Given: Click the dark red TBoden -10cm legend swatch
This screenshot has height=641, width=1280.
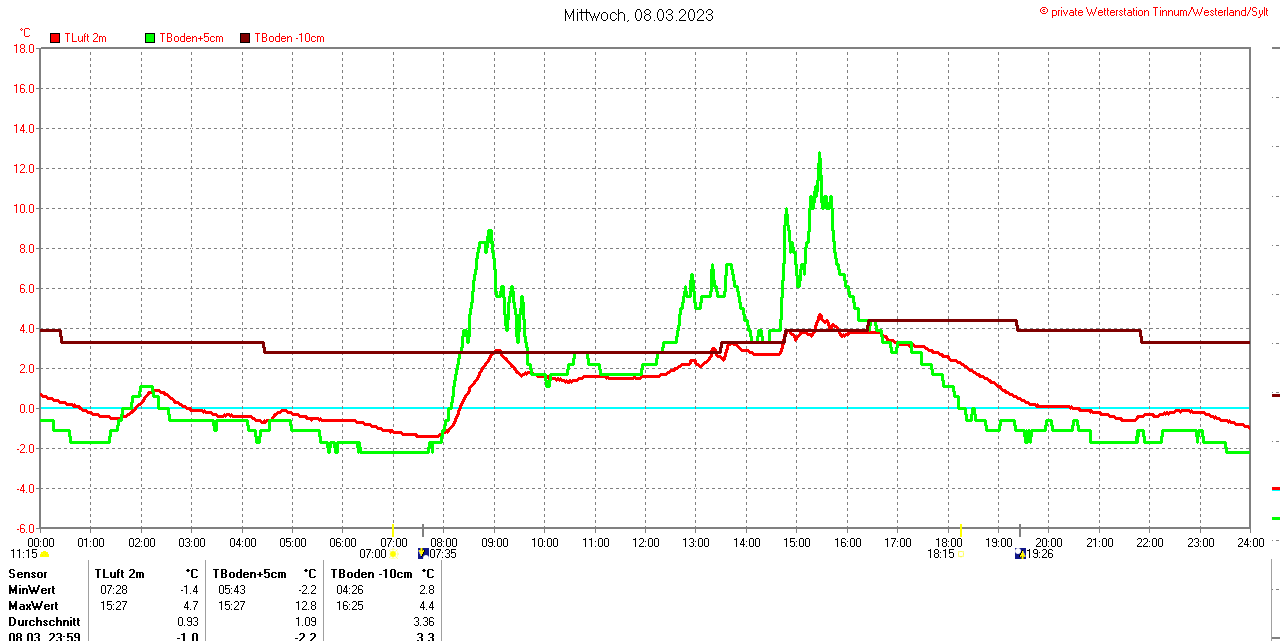Looking at the screenshot, I should tap(245, 38).
